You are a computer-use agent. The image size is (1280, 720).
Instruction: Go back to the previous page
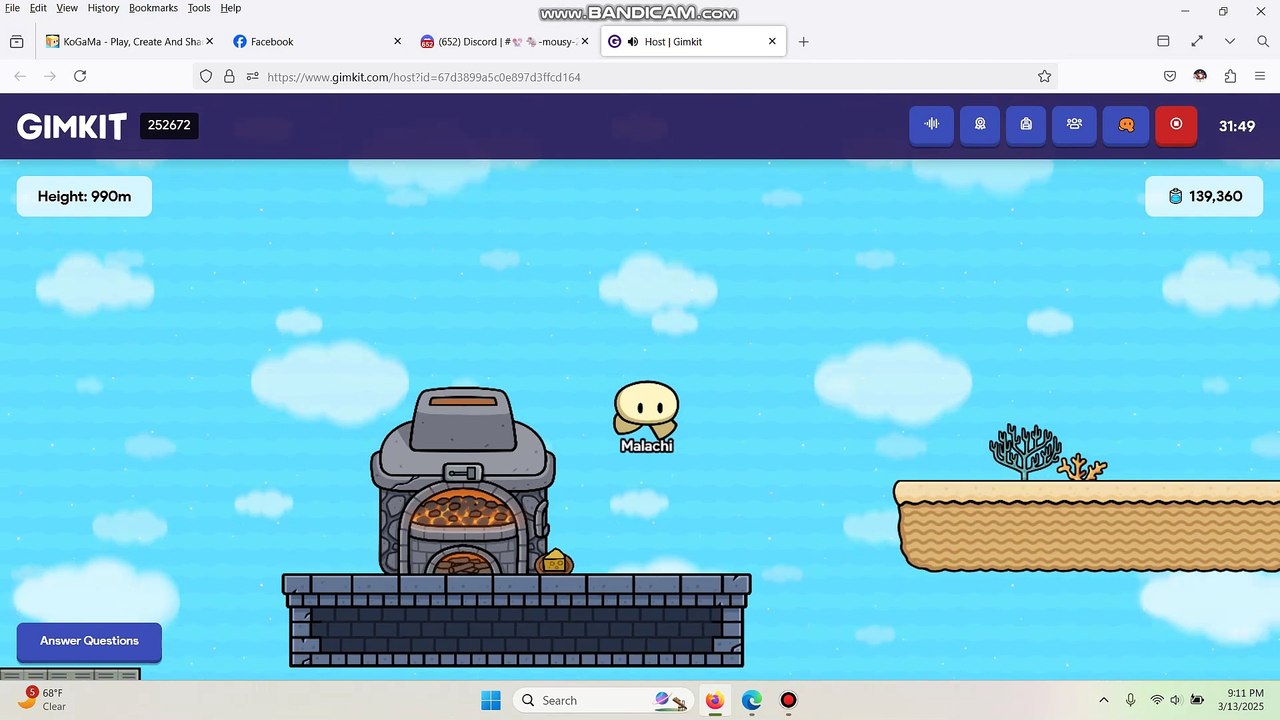point(20,76)
